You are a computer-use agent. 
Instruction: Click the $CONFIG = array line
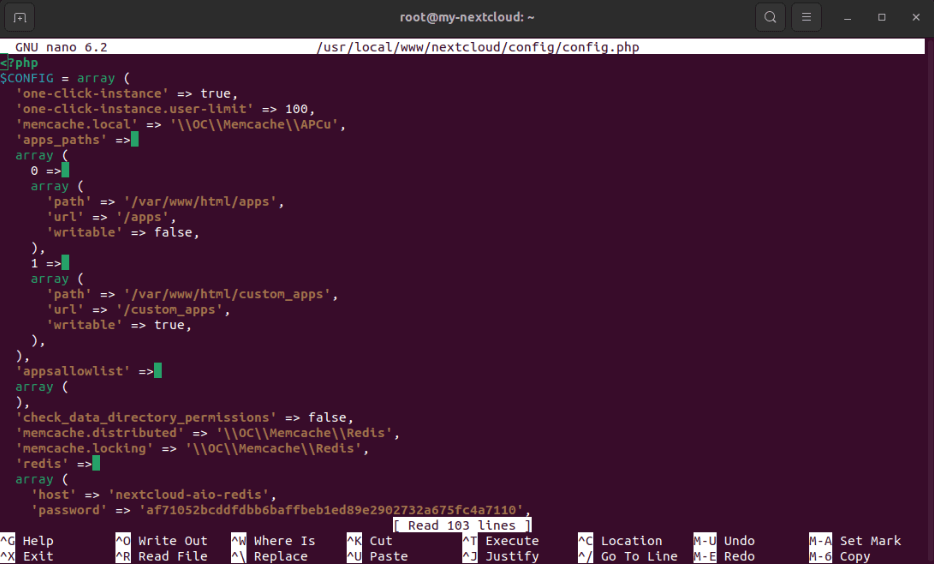coord(65,78)
